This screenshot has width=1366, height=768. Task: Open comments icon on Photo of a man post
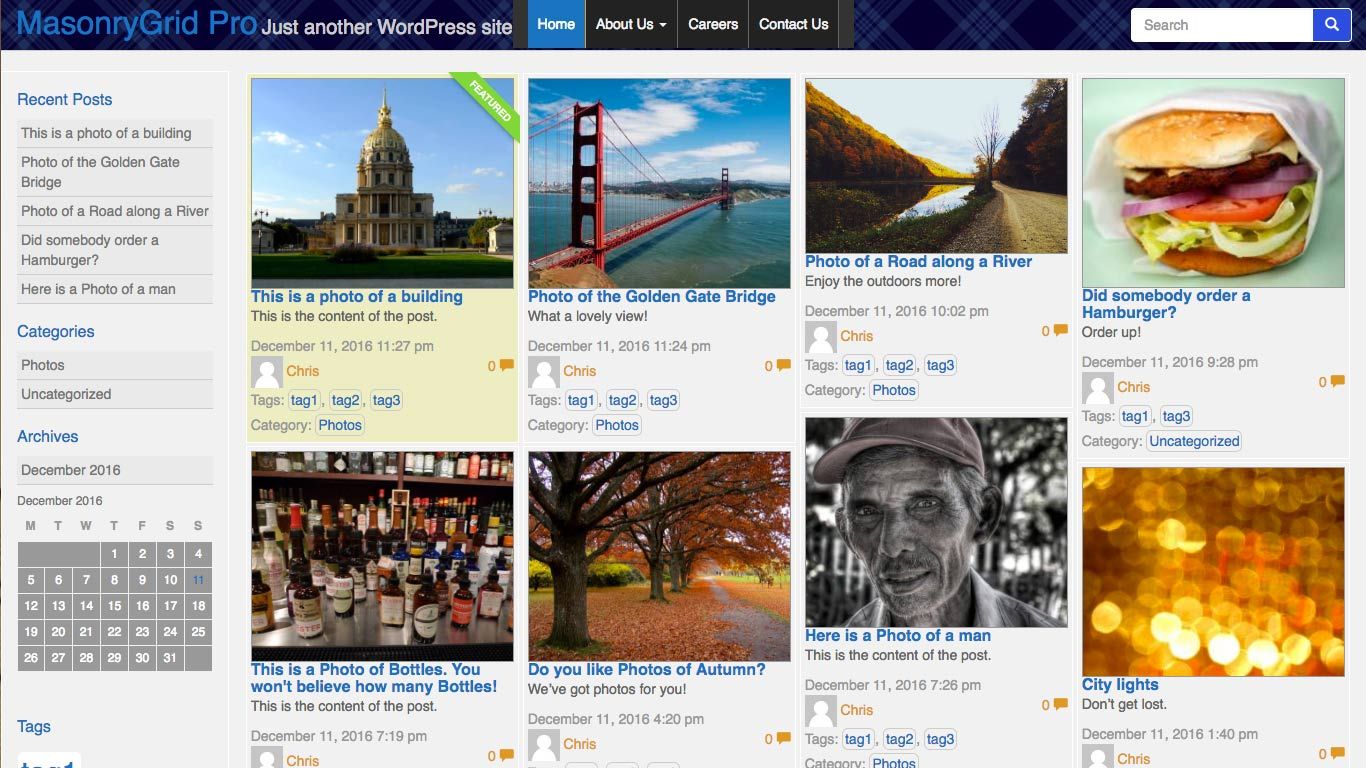(1060, 705)
